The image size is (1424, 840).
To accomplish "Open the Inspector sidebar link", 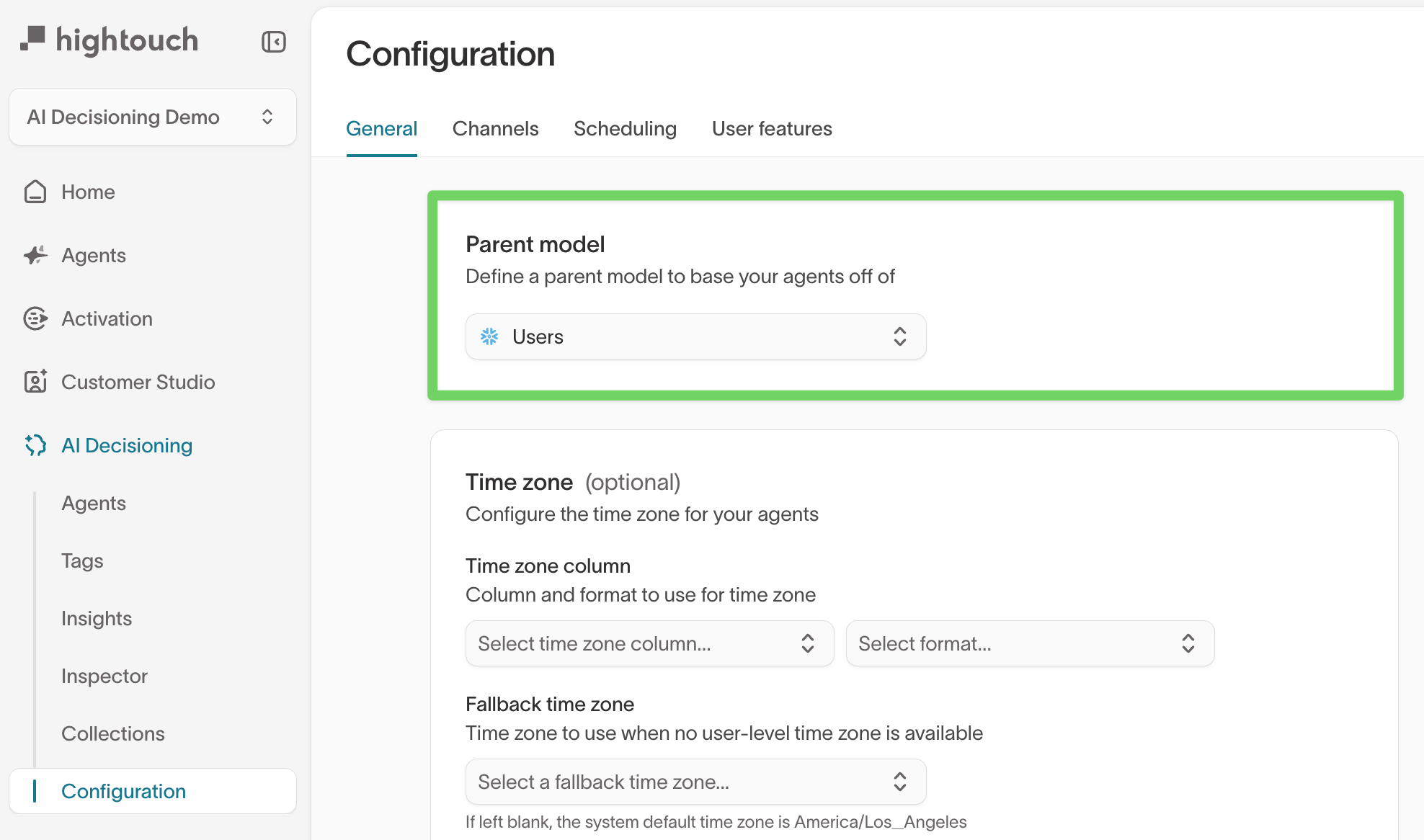I will coord(104,676).
